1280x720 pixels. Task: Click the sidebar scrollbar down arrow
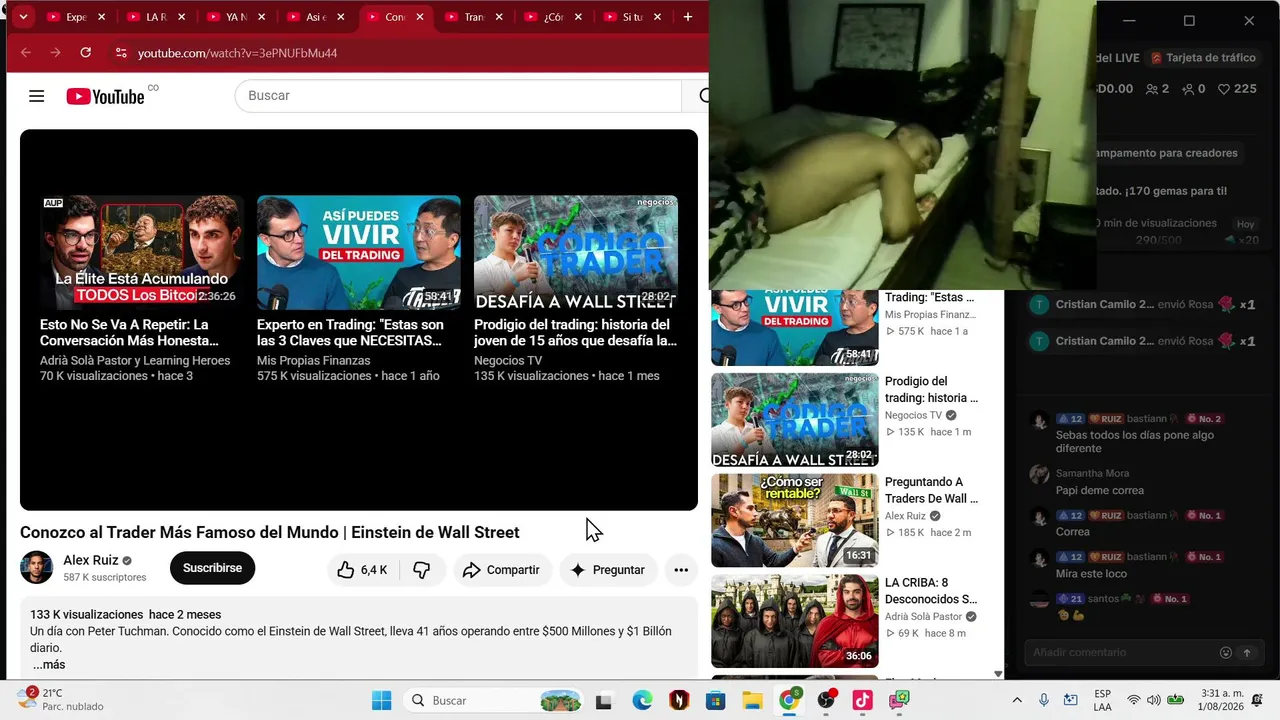[998, 674]
